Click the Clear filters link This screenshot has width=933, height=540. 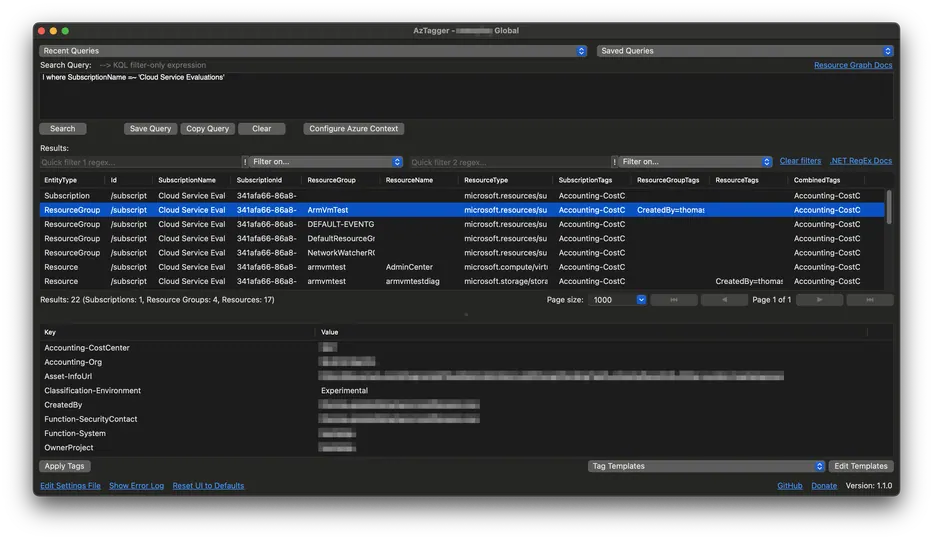[x=800, y=161]
